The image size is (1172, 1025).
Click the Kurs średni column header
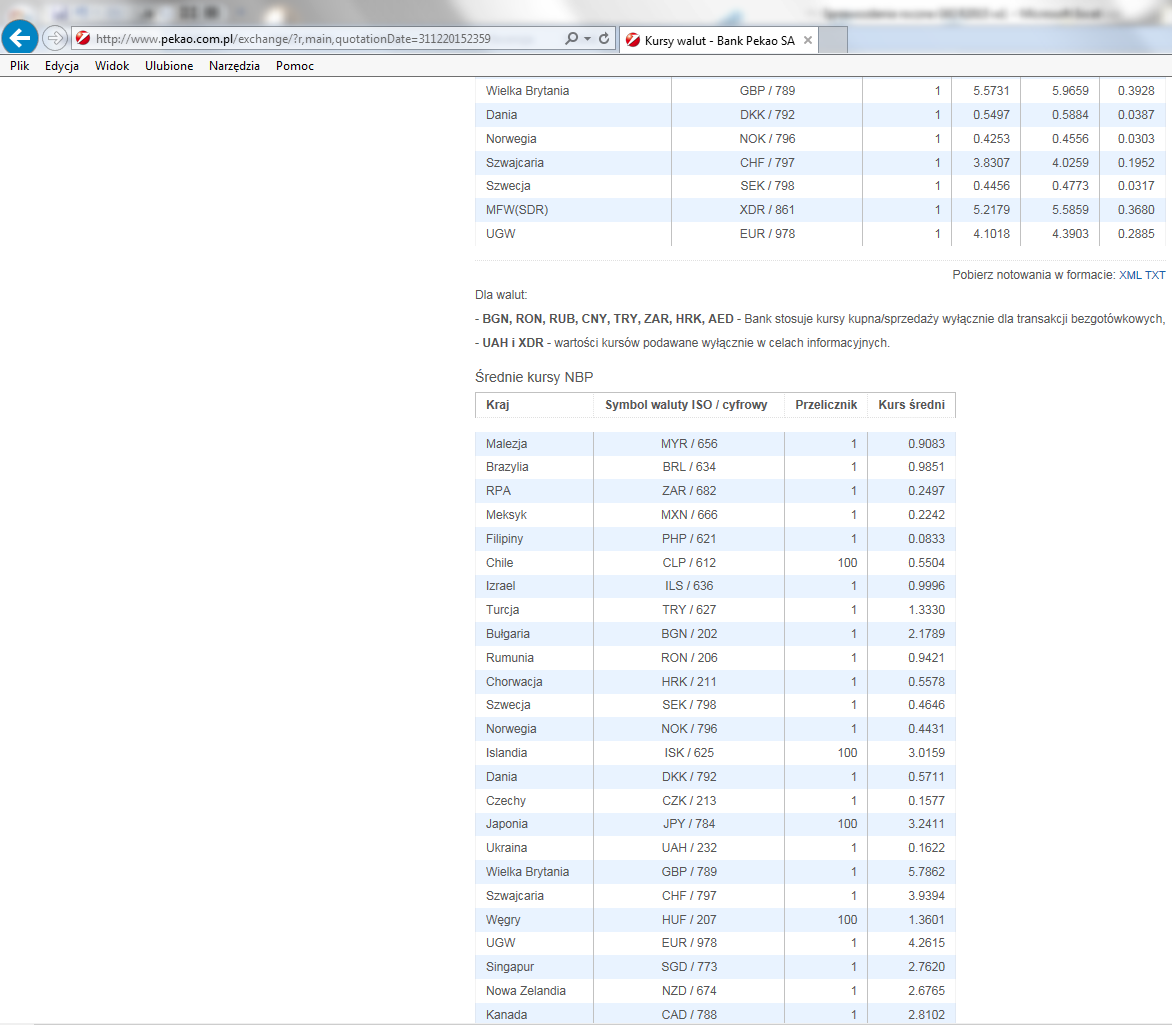[x=911, y=404]
